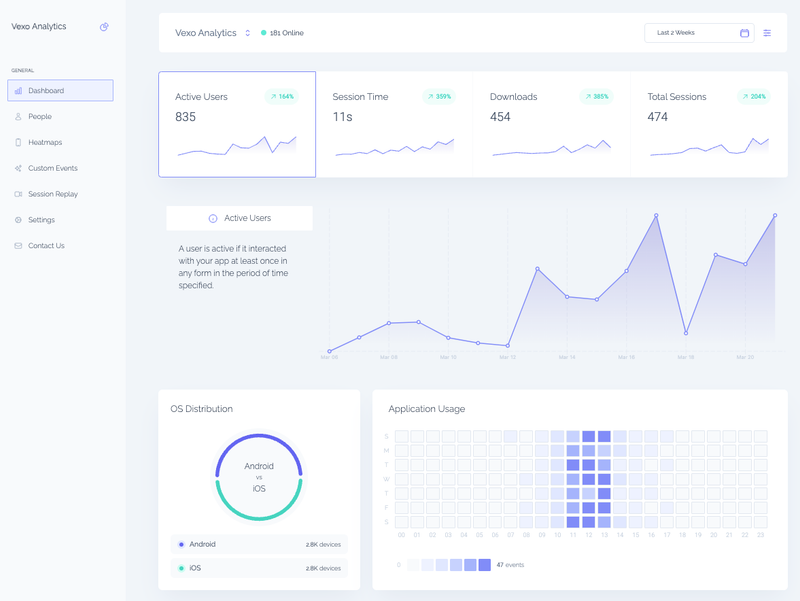Click the calendar icon in the date selector
Image resolution: width=800 pixels, height=601 pixels.
point(743,32)
